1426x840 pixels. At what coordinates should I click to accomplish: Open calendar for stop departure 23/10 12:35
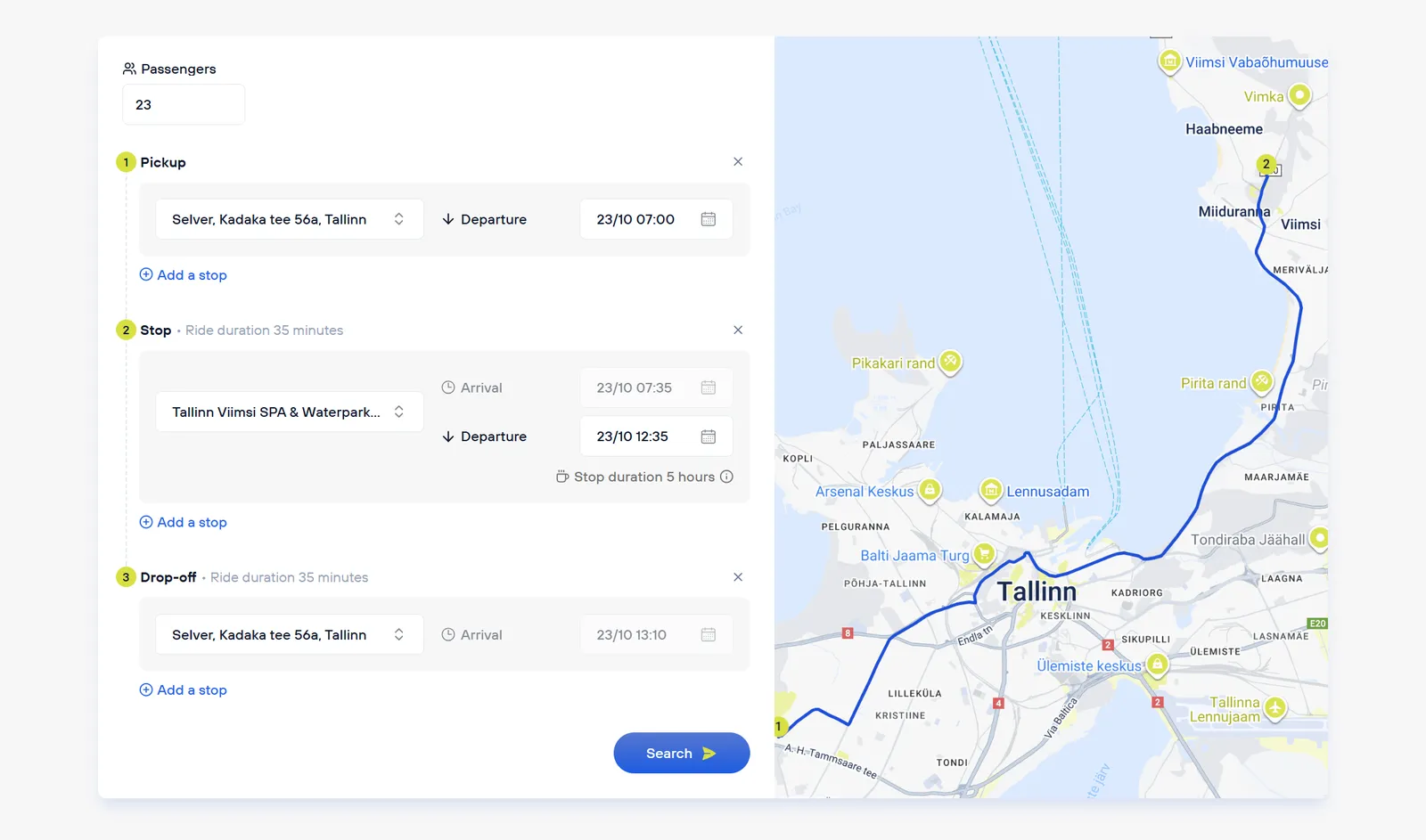coord(709,436)
